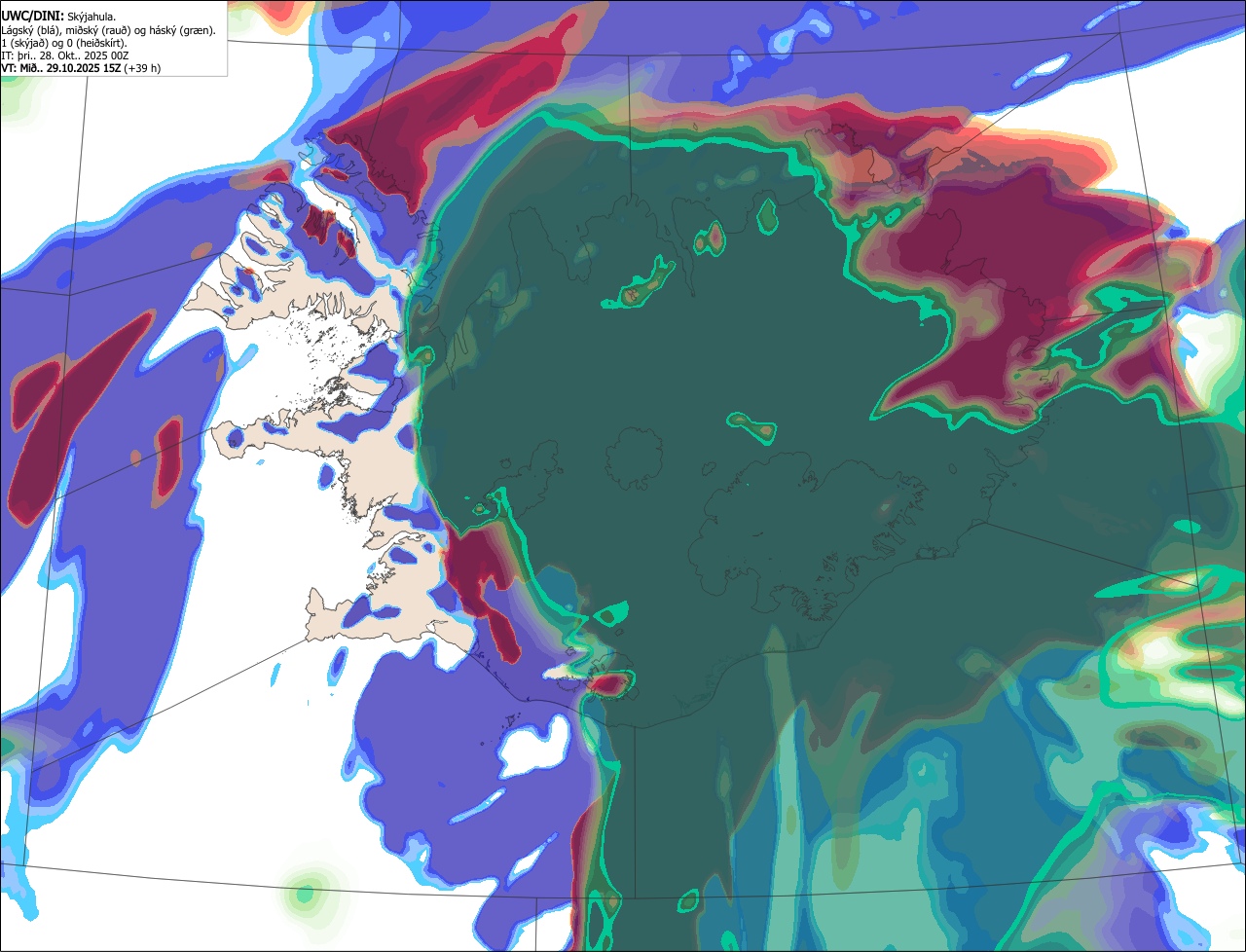This screenshot has height=952, width=1246.
Task: Click the 'IT: þri.. 28. Okt.. 2025 00Z' line
Action: [x=65, y=55]
